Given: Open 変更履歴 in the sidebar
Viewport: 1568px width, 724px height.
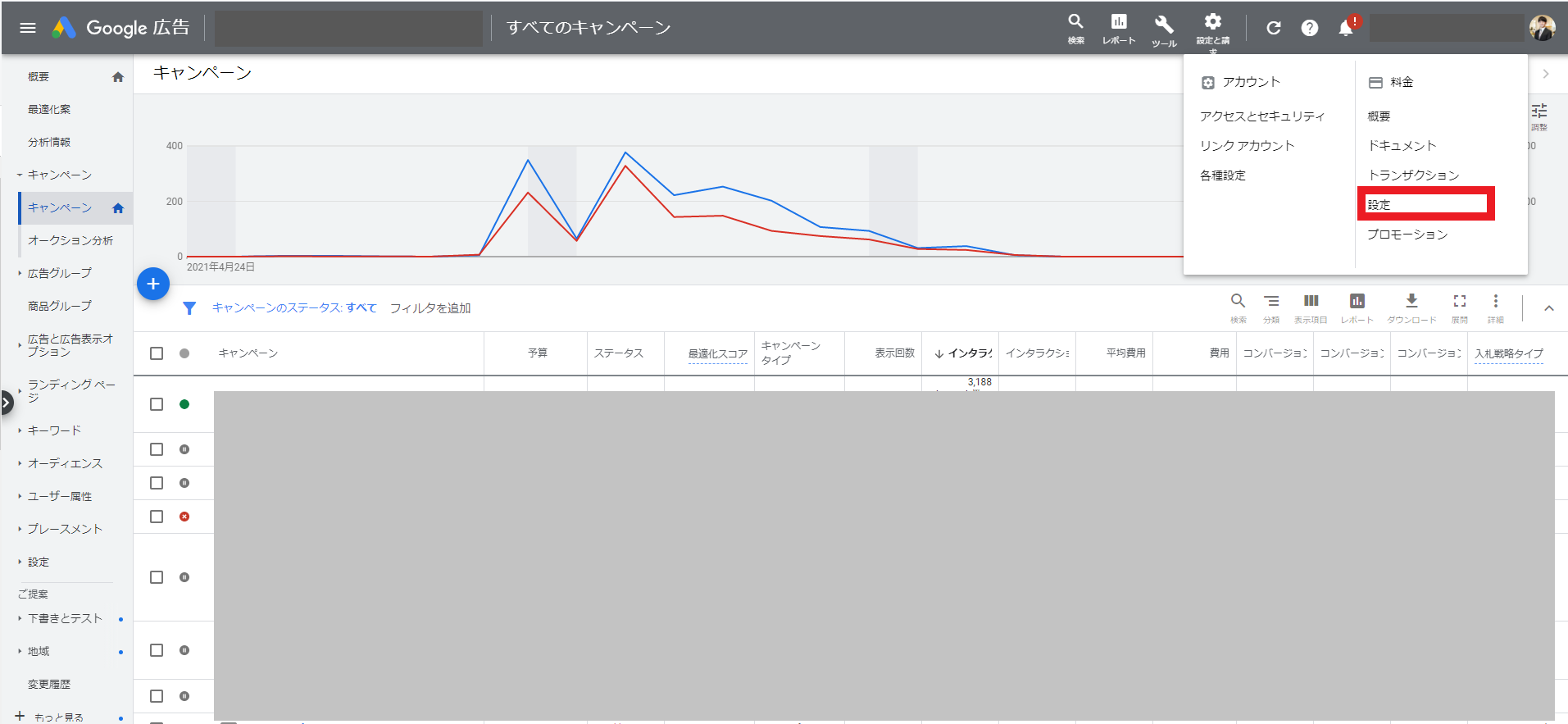Looking at the screenshot, I should tap(49, 685).
